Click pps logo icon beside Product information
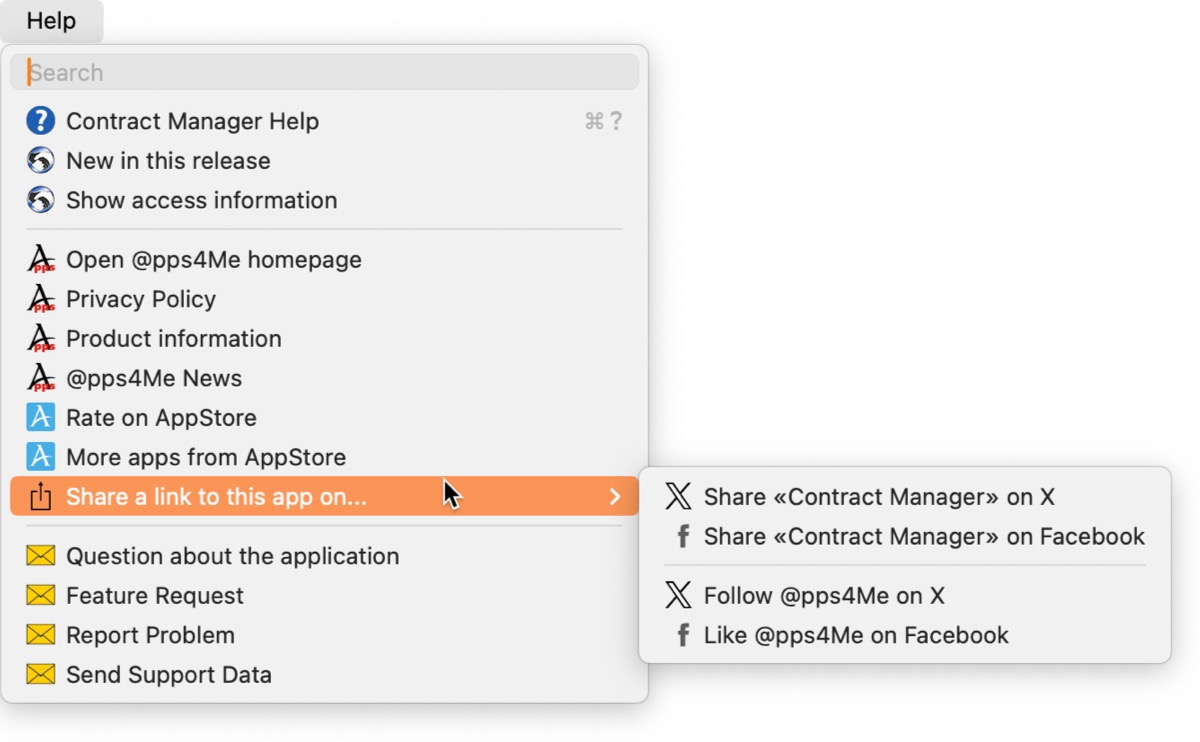 pos(40,339)
